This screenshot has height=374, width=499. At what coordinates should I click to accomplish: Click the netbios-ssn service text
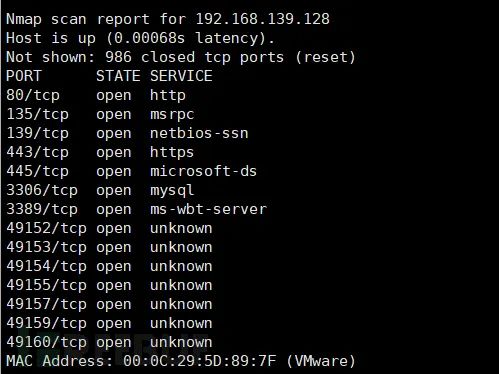(199, 133)
